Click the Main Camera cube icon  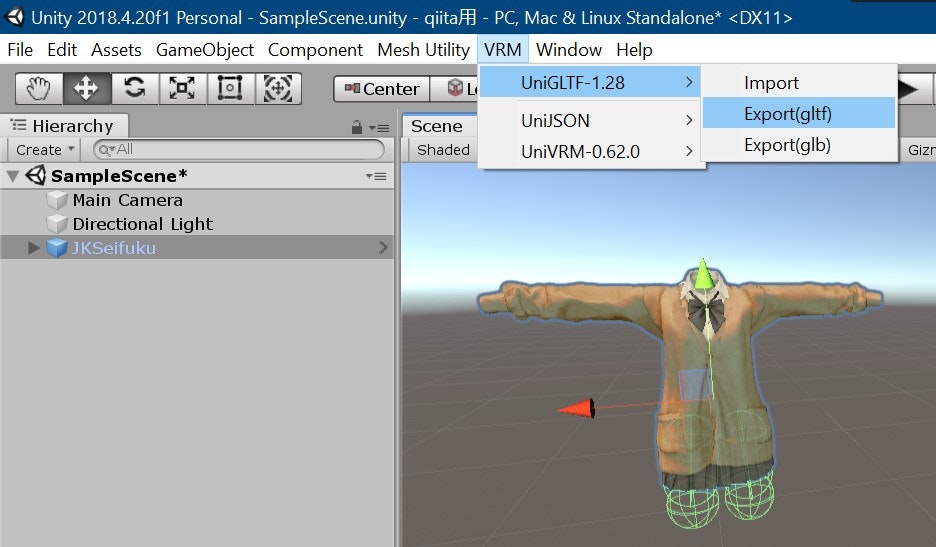pyautogui.click(x=57, y=200)
